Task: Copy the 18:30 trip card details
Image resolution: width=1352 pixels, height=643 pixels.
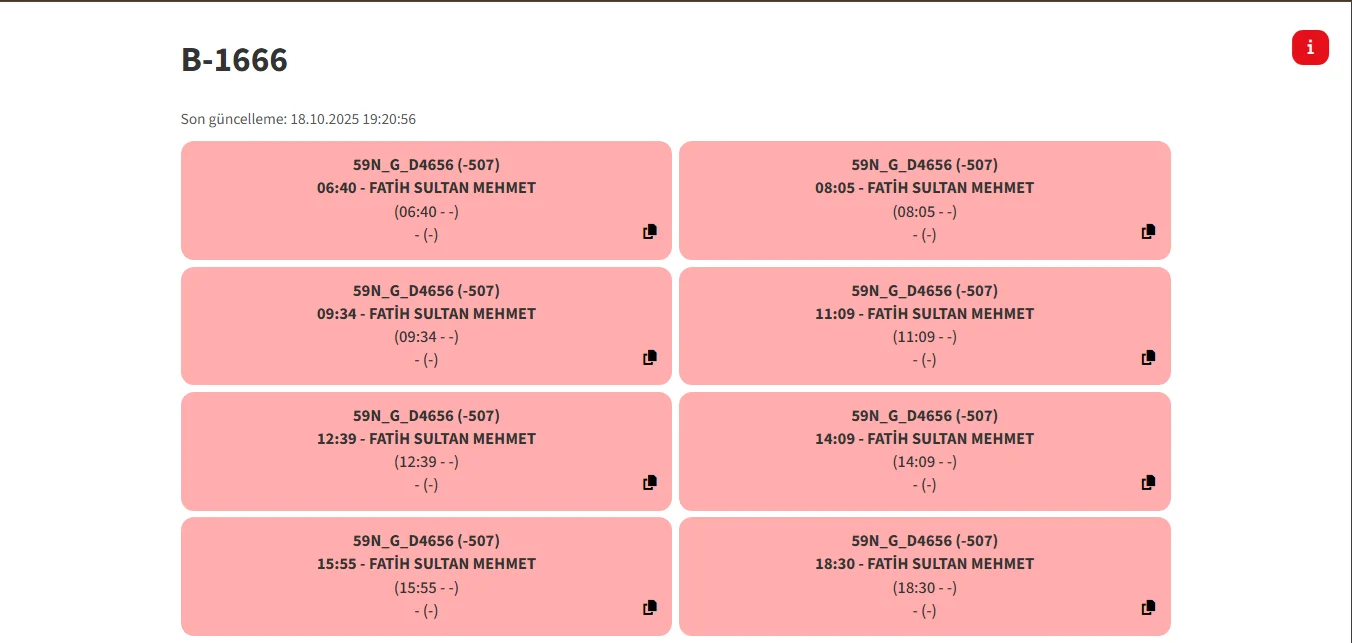Action: click(1148, 607)
